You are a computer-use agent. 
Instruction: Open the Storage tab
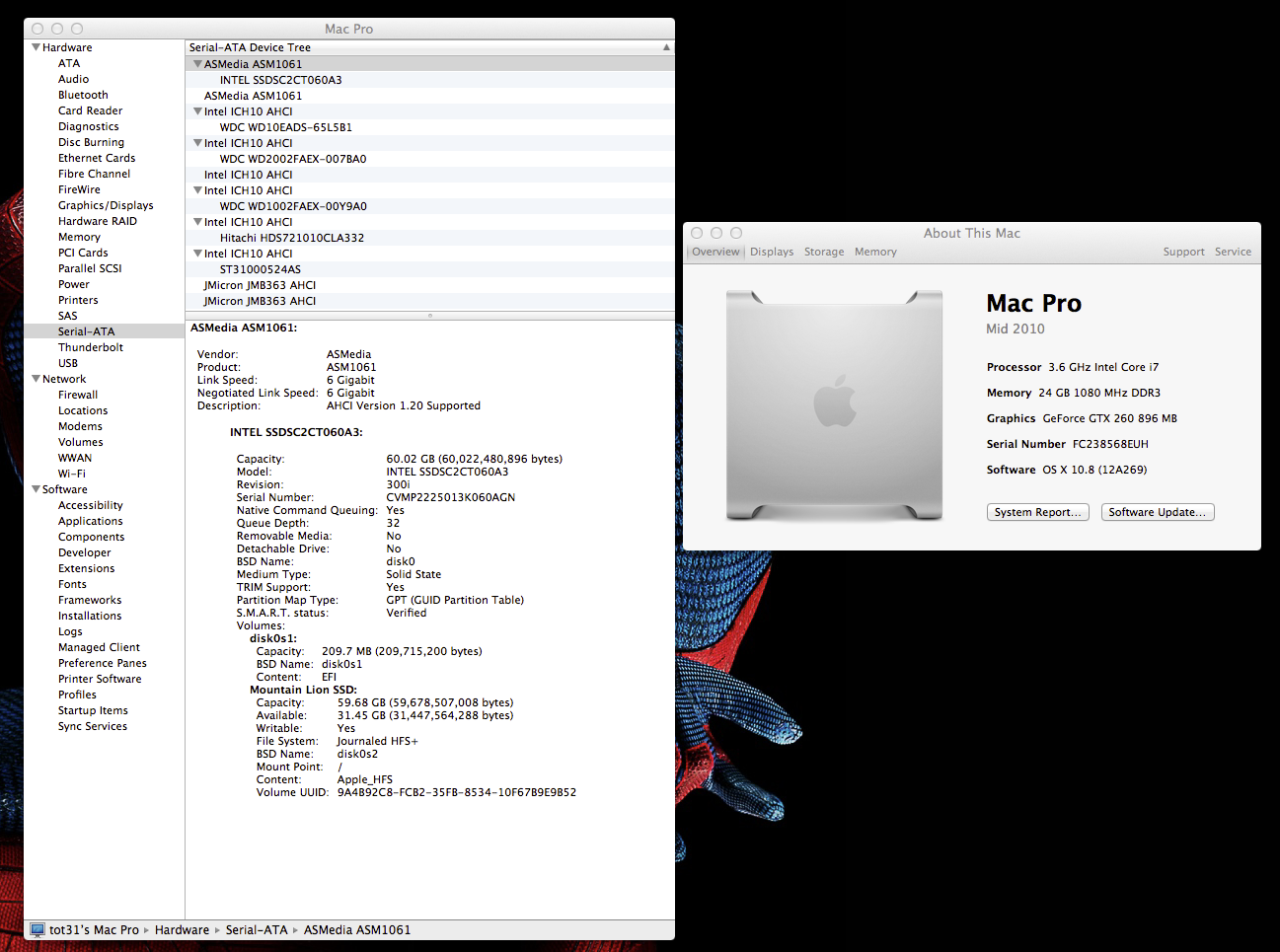click(x=824, y=252)
